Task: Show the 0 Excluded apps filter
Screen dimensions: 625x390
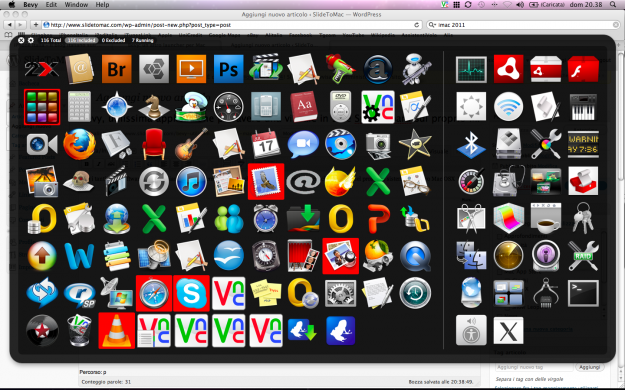Action: (113, 40)
